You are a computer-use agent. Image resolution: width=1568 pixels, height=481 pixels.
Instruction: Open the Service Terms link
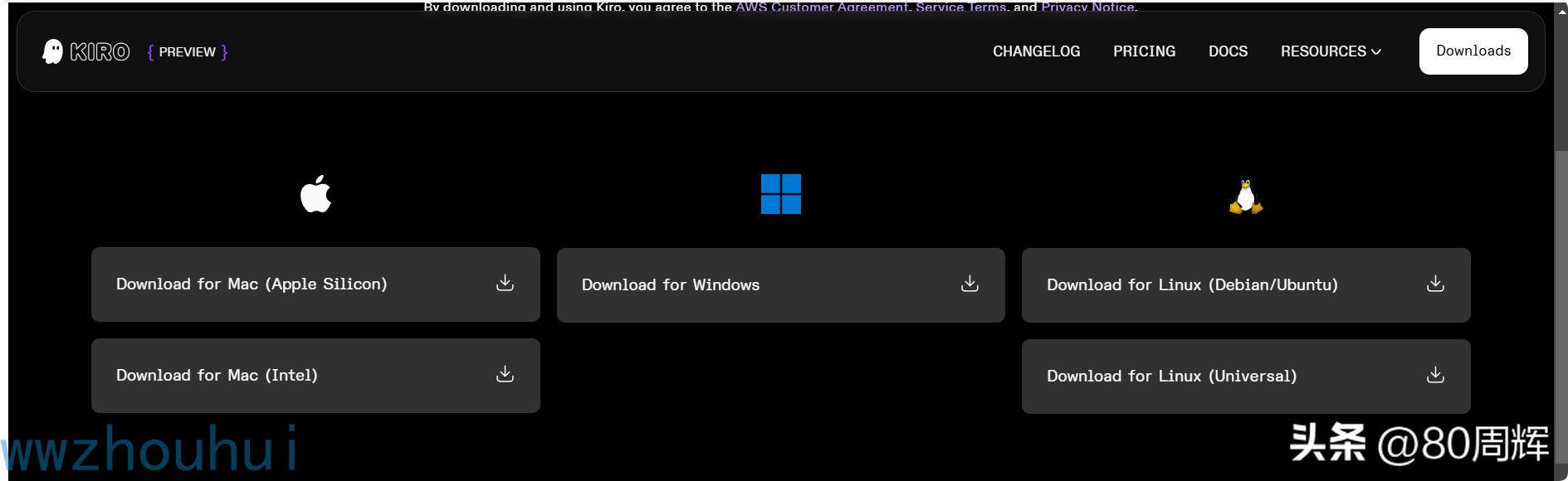coord(960,7)
